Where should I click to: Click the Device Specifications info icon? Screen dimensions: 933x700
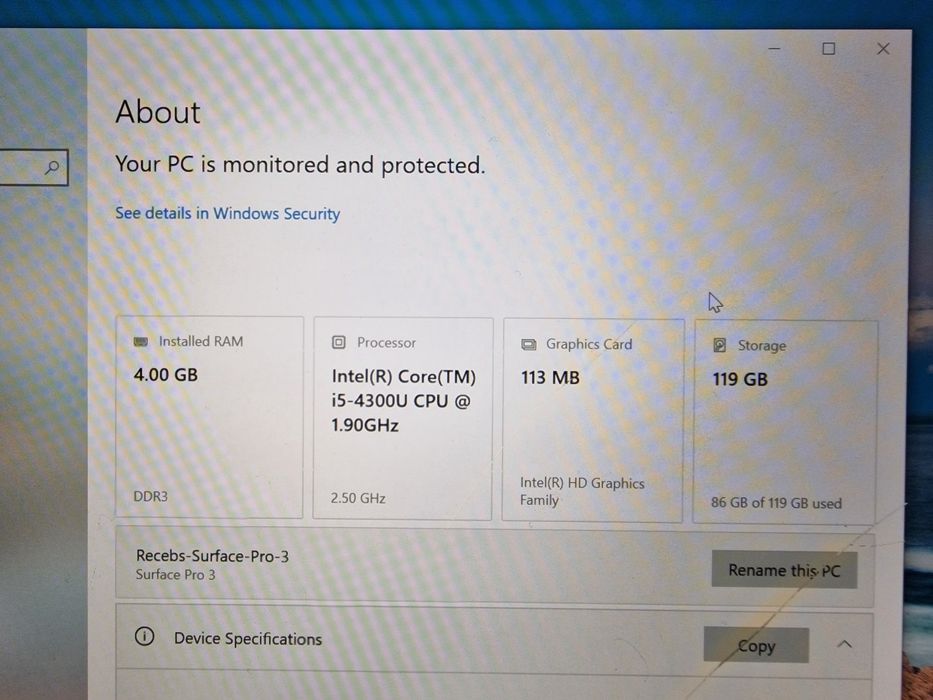(x=144, y=636)
